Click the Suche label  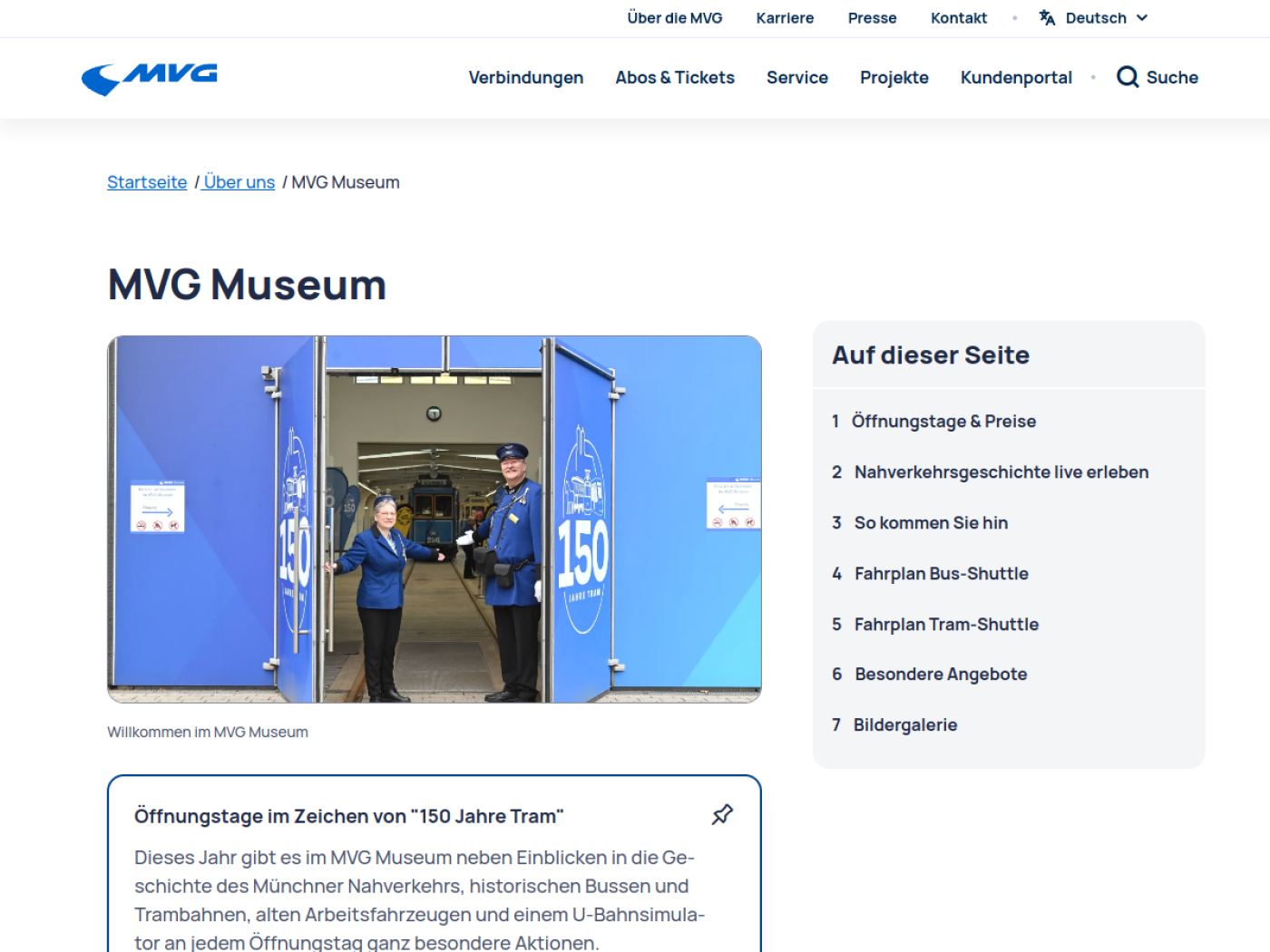(x=1172, y=78)
